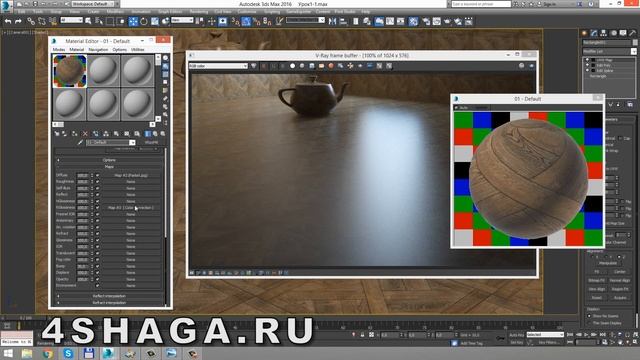The image size is (640, 360).
Task: Toggle the Angle Snap icon
Action: coord(246,21)
